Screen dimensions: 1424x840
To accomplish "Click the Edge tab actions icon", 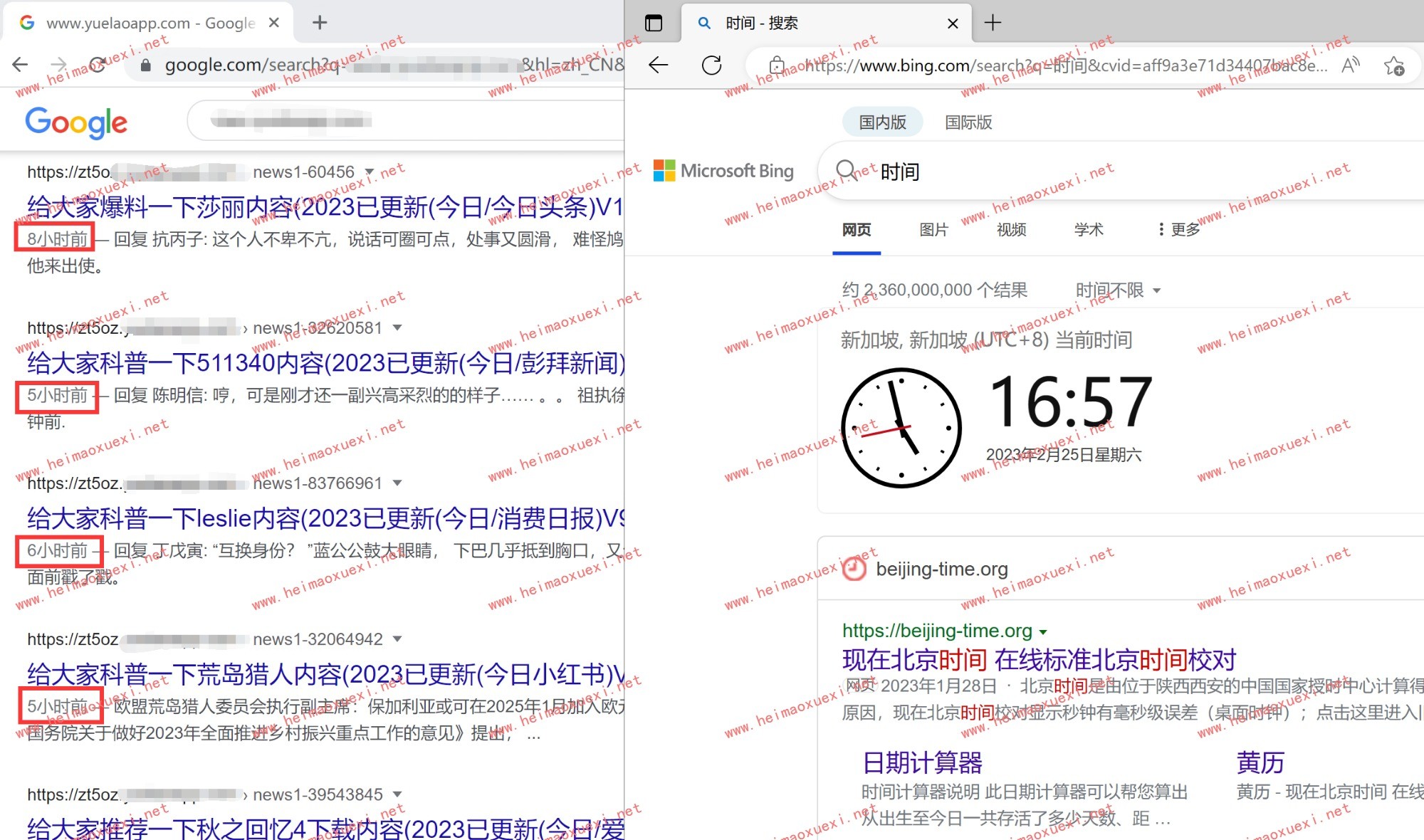I will pos(653,23).
